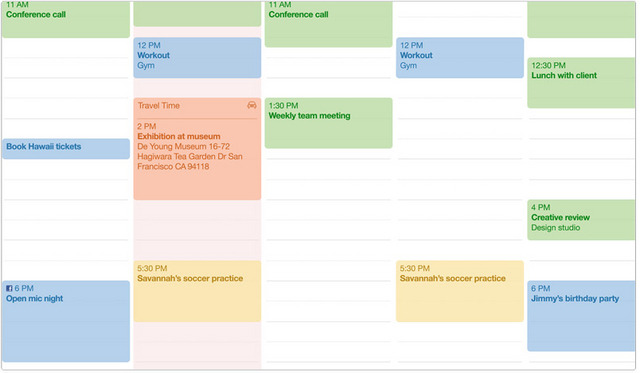Click the second 11 AM Conference call event
640x373 pixels.
[329, 23]
